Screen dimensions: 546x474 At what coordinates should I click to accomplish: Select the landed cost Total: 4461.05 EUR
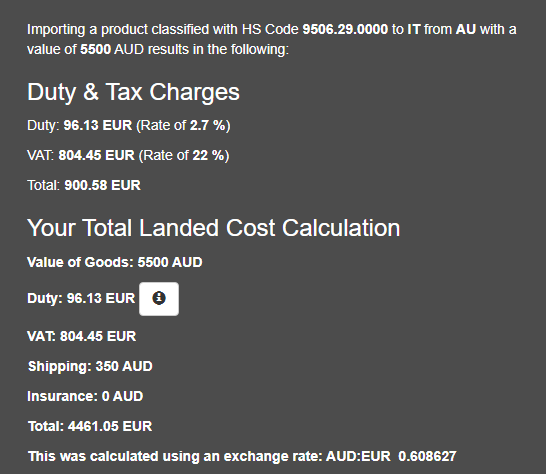(90, 426)
